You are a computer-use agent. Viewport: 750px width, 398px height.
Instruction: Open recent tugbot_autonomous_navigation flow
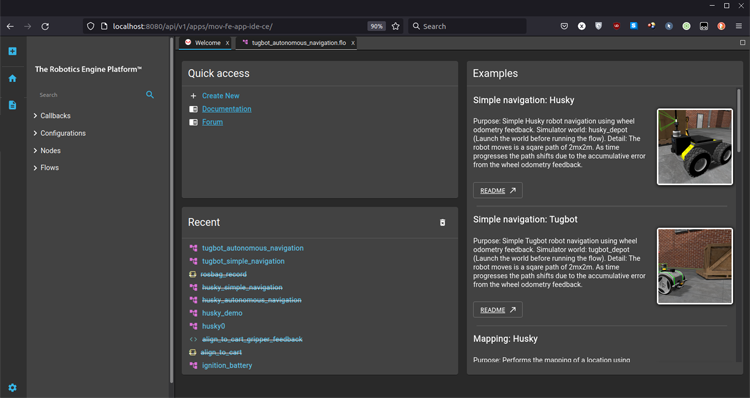253,248
